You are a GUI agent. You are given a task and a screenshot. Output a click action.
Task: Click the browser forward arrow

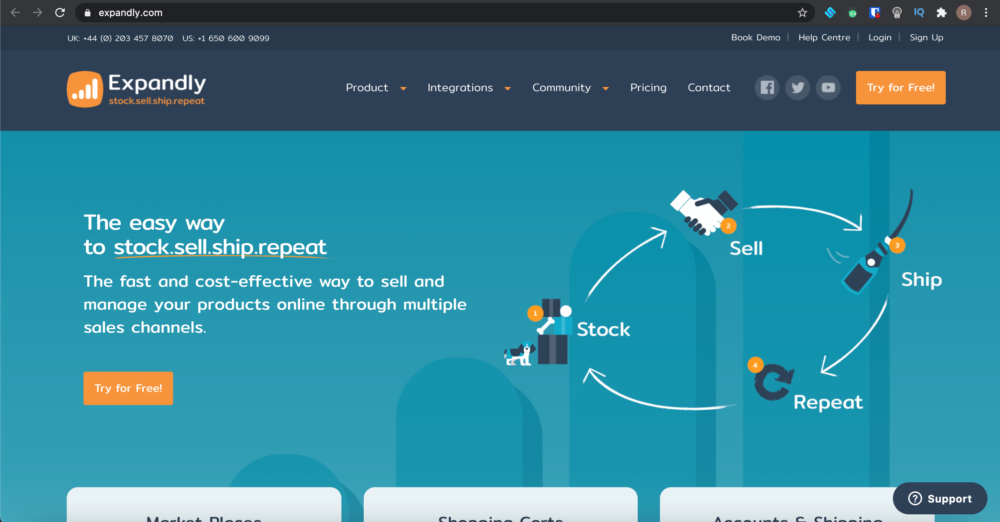point(38,12)
